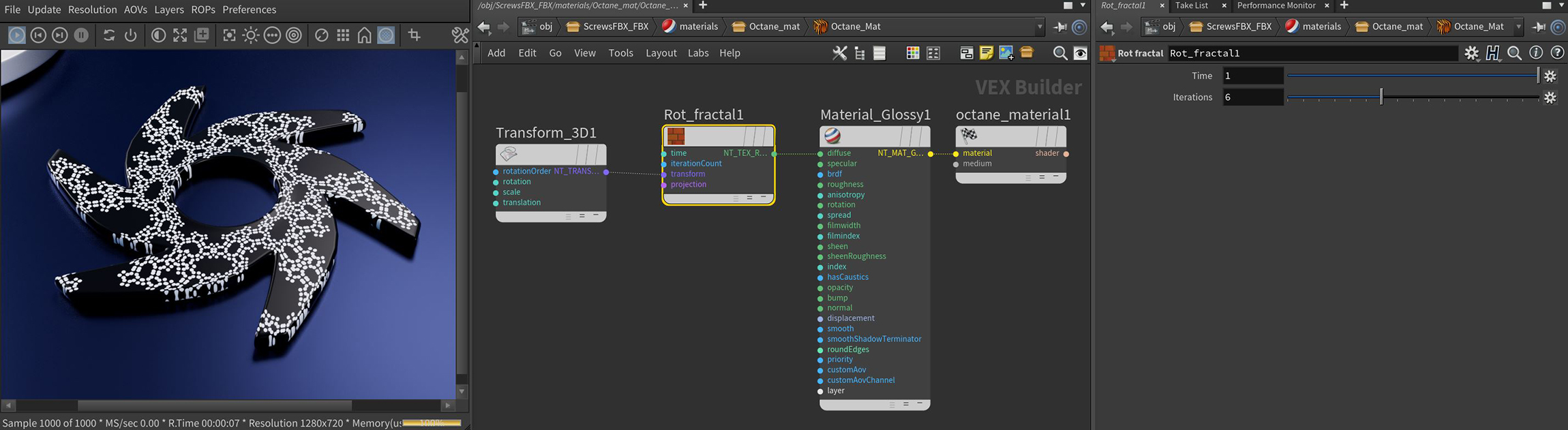Click the crop render region icon
The image size is (1568, 430).
click(414, 35)
